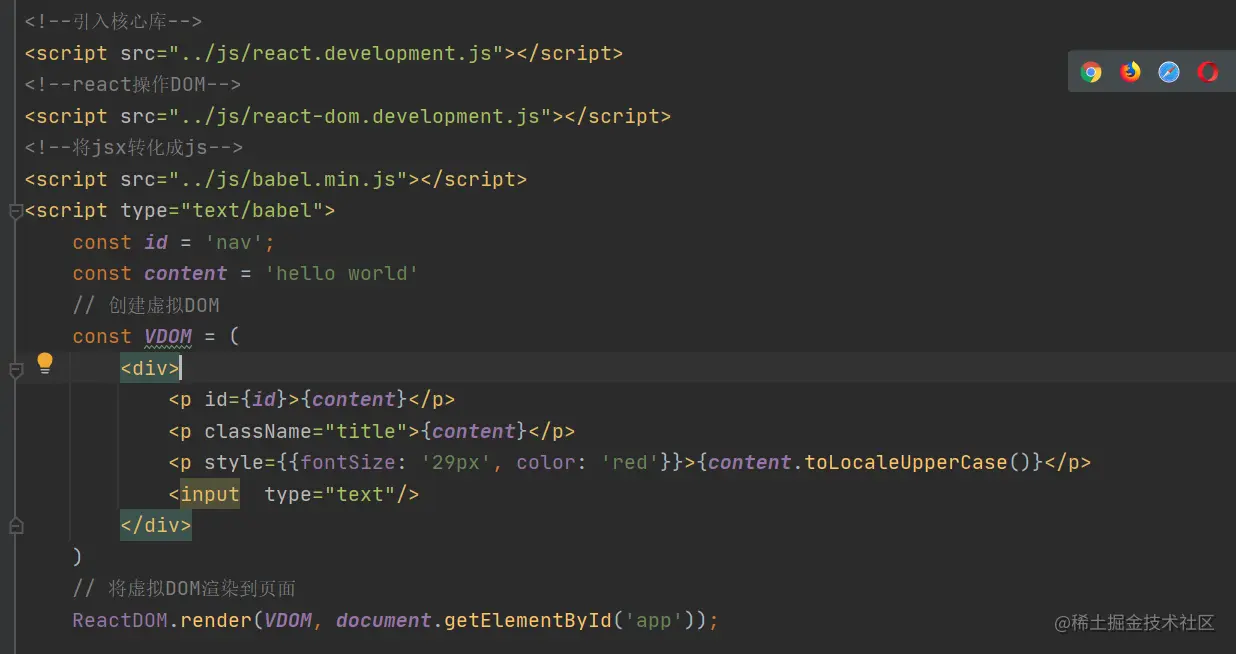Click the render method name

[x=216, y=620]
